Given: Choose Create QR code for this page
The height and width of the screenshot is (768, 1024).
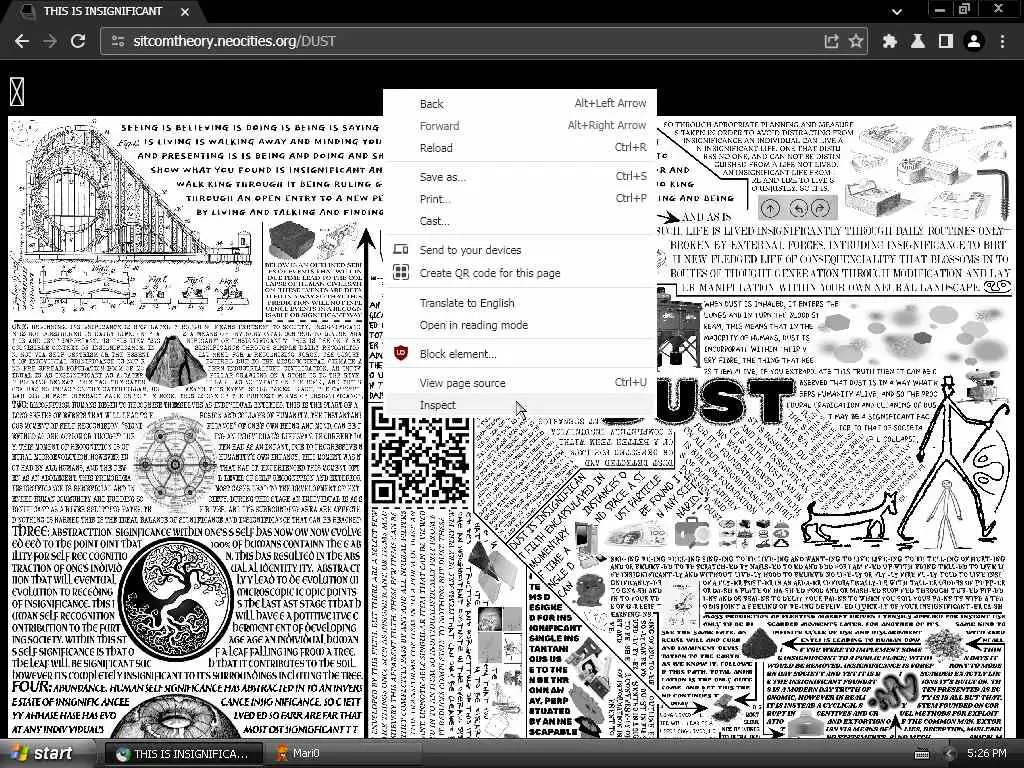Looking at the screenshot, I should [x=520, y=272].
